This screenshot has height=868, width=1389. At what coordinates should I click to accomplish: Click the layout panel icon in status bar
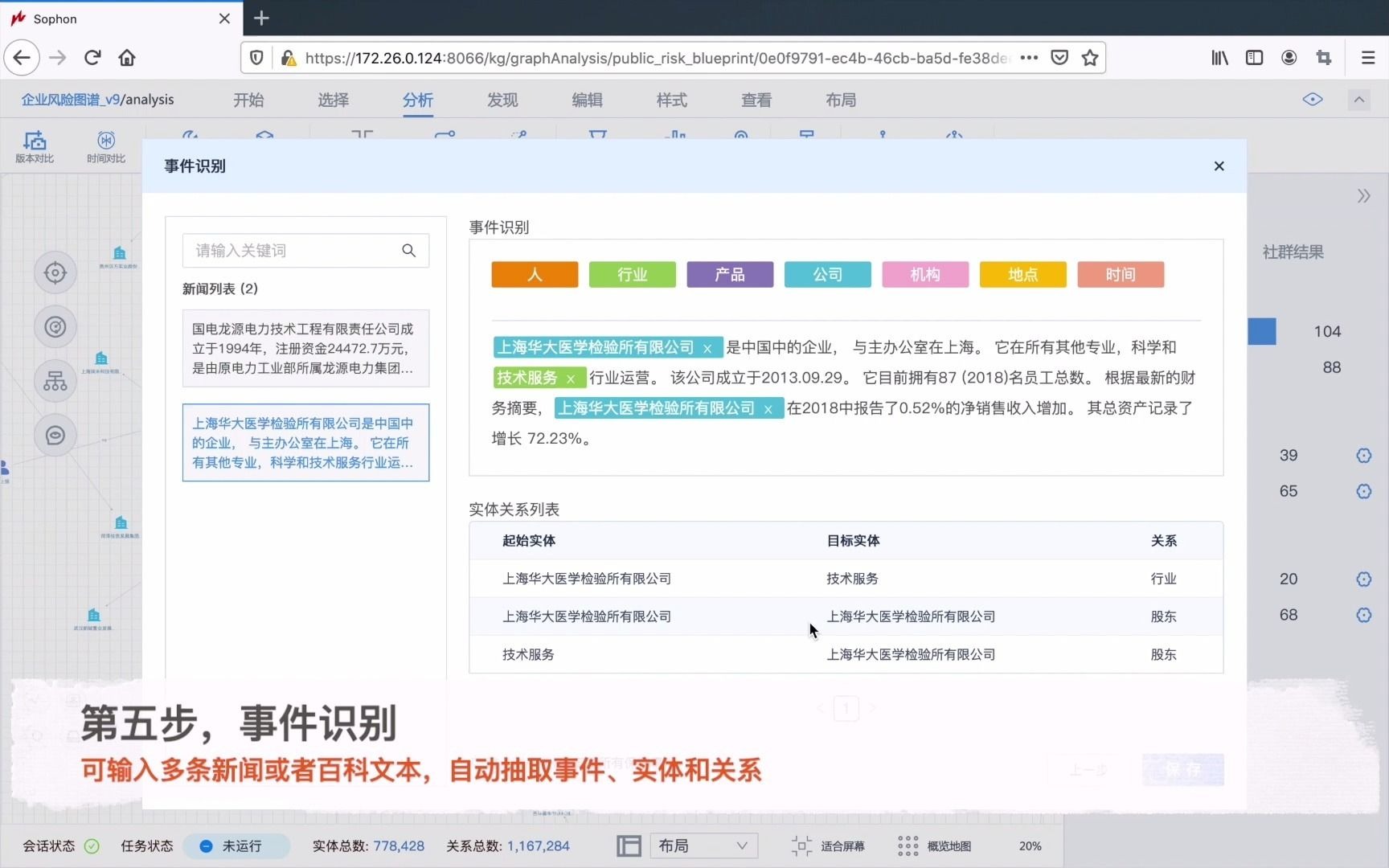click(629, 846)
